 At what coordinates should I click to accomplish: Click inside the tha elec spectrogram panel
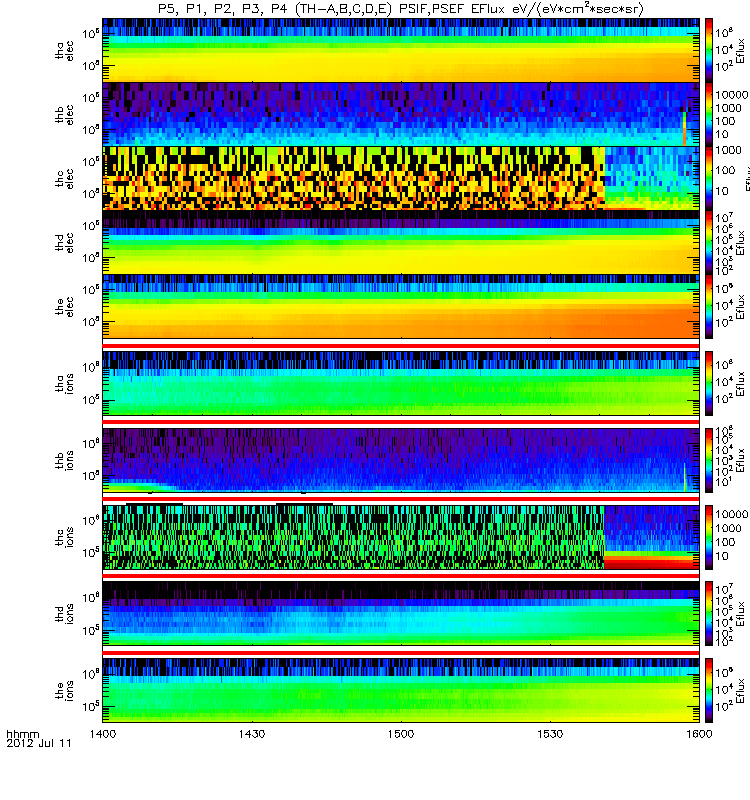tap(401, 50)
